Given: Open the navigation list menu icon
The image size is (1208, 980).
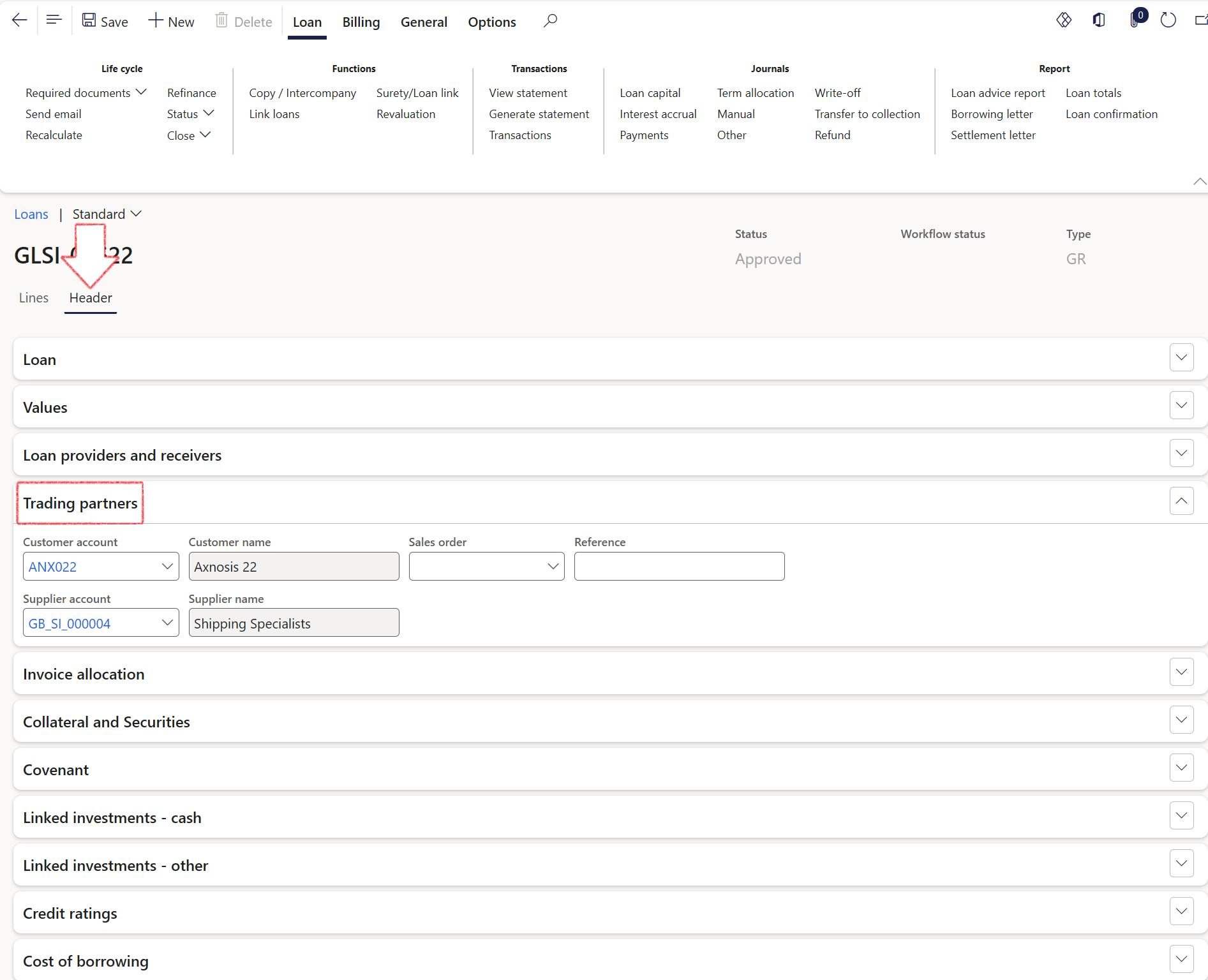Looking at the screenshot, I should pyautogui.click(x=54, y=20).
